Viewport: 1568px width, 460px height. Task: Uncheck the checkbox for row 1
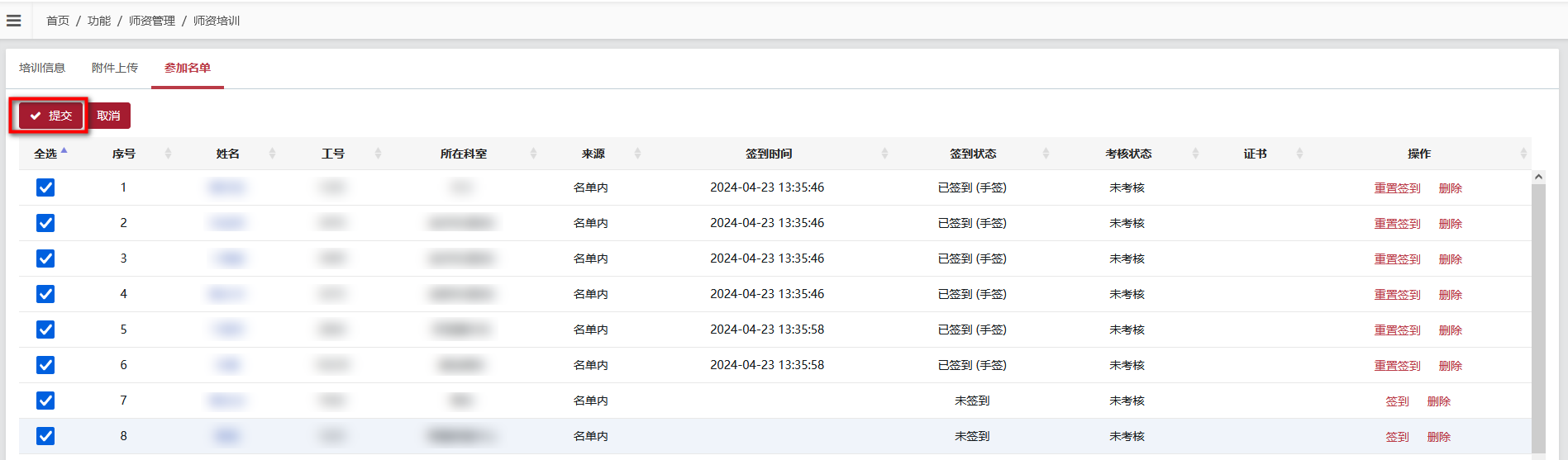pyautogui.click(x=45, y=187)
